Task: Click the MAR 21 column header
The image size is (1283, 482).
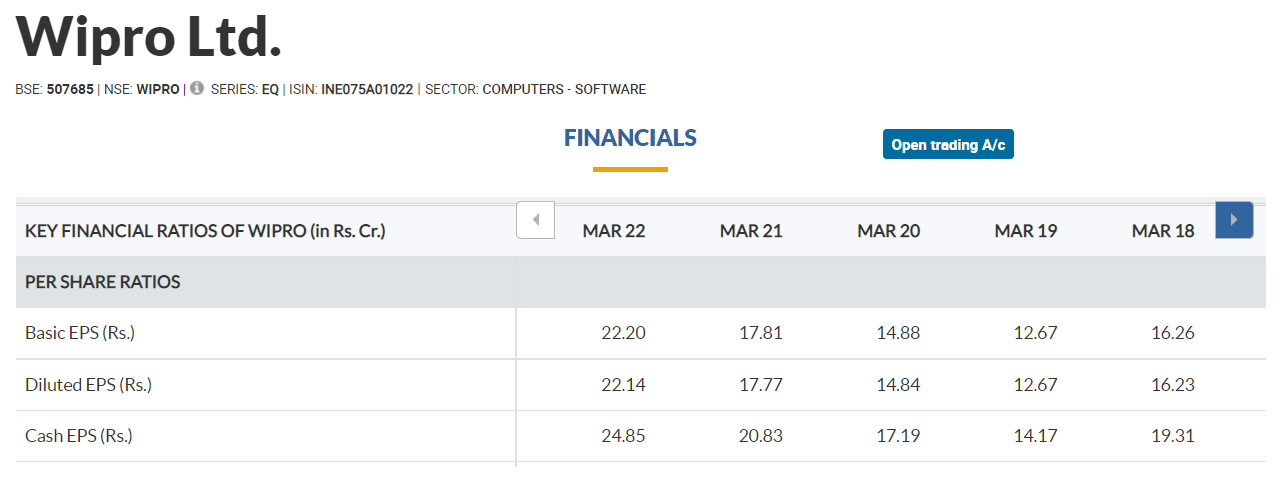Action: [x=751, y=231]
